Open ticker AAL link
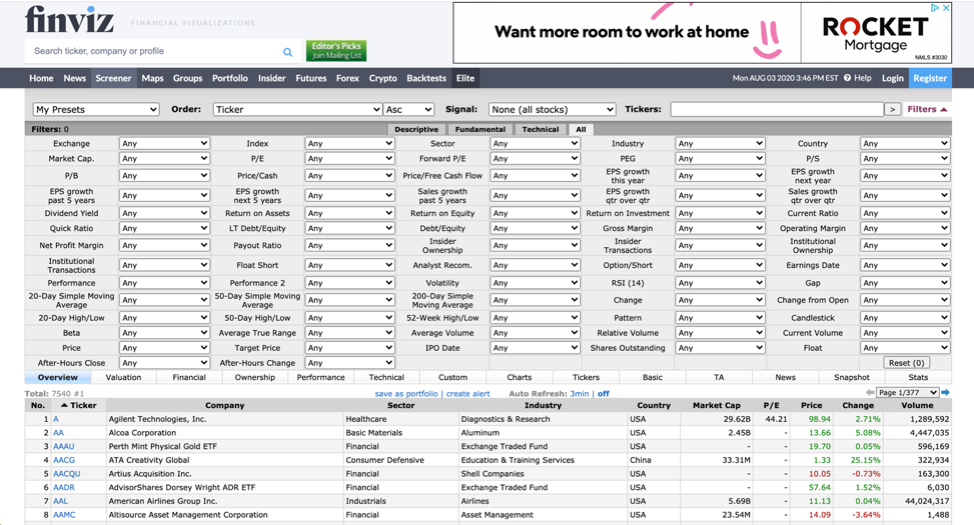The width and height of the screenshot is (974, 525). pos(60,501)
